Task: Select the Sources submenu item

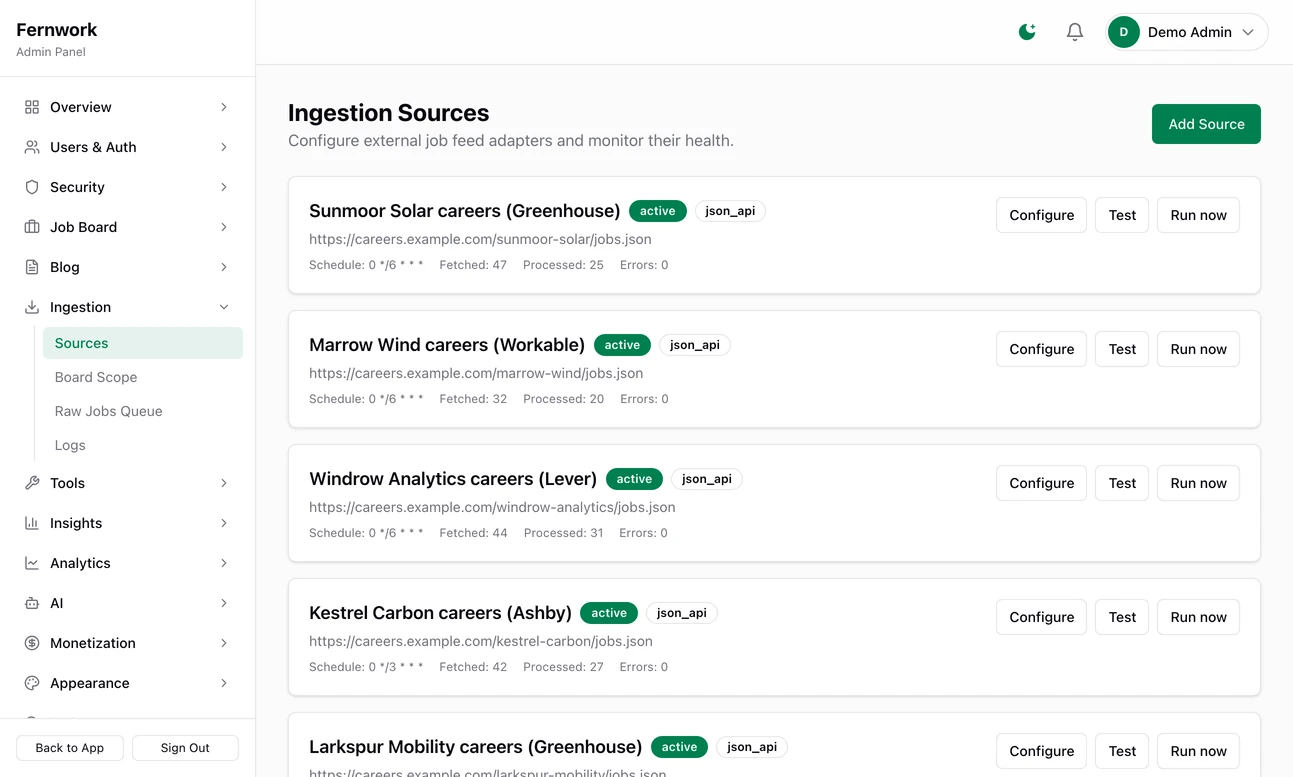Action: click(x=143, y=343)
